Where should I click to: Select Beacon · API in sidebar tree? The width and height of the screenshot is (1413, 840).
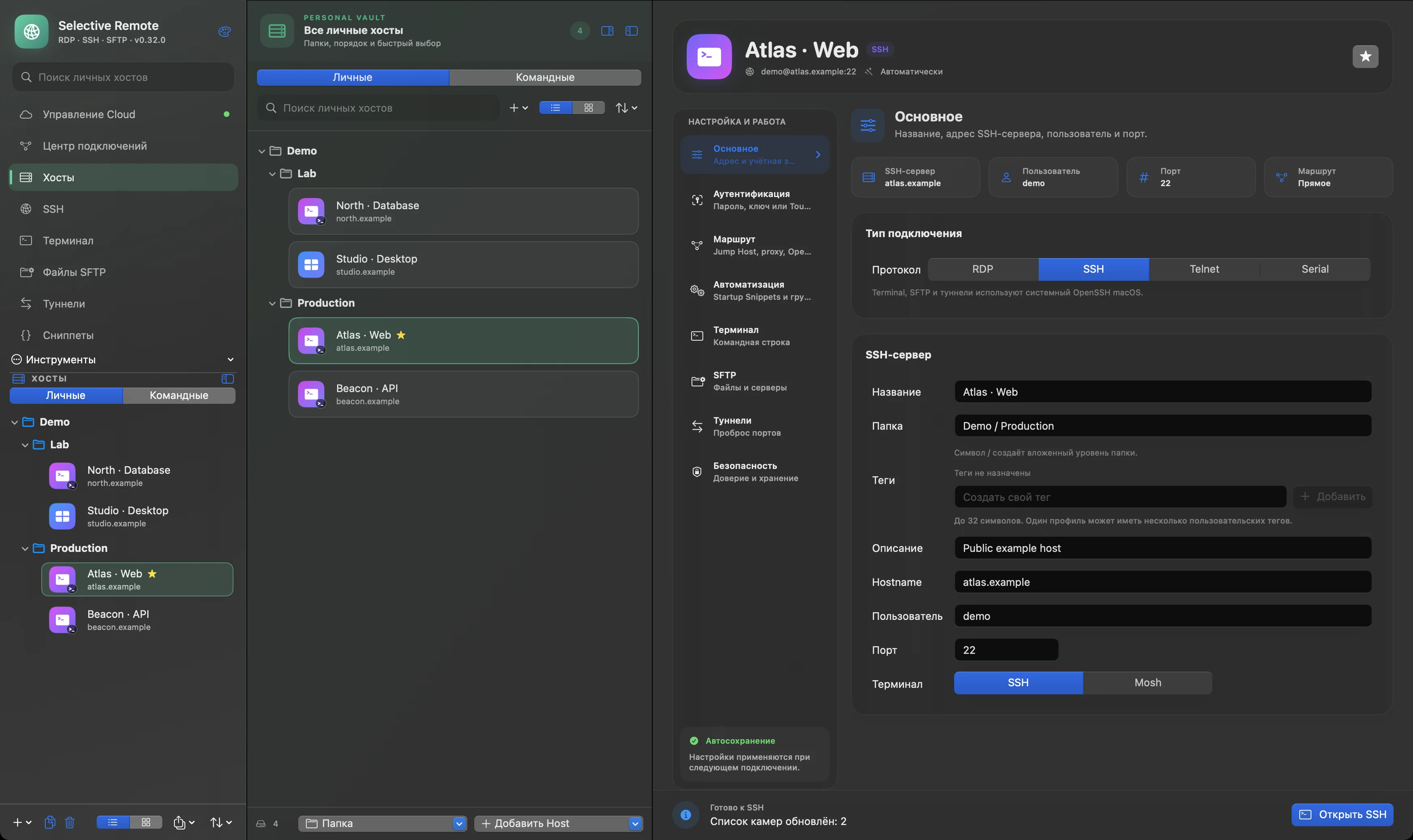138,620
